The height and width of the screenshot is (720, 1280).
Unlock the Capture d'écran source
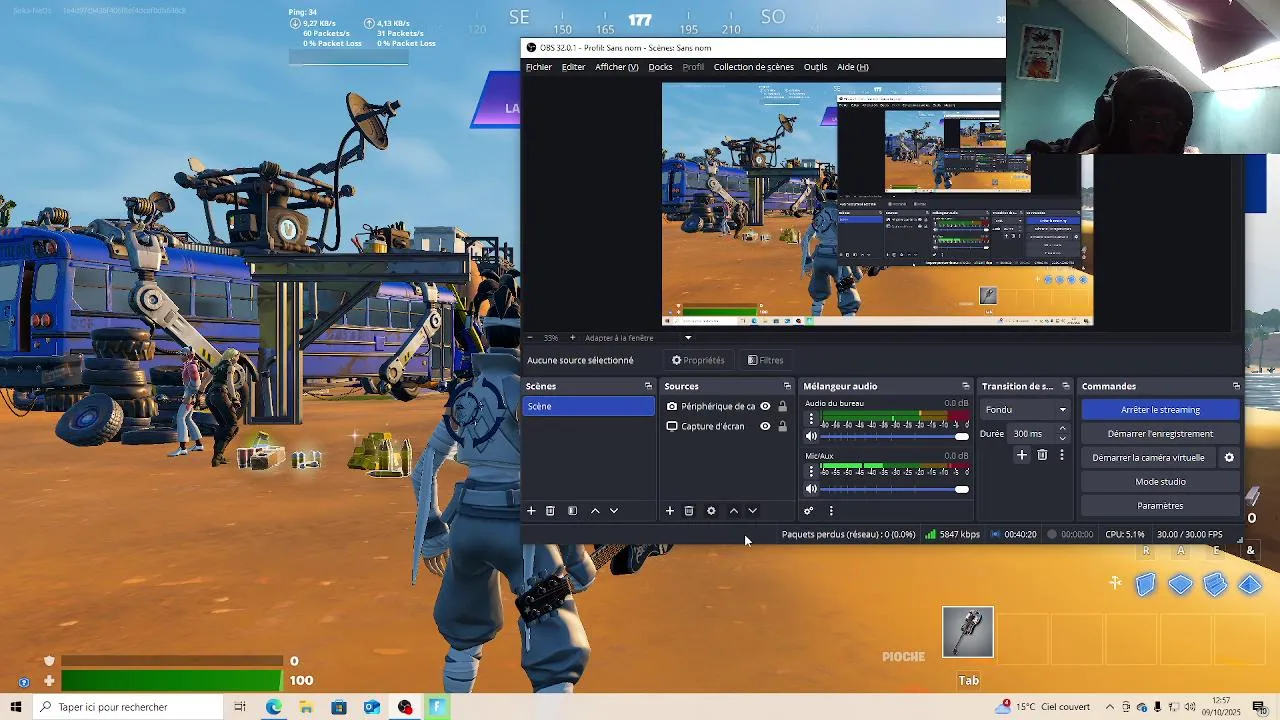(782, 426)
